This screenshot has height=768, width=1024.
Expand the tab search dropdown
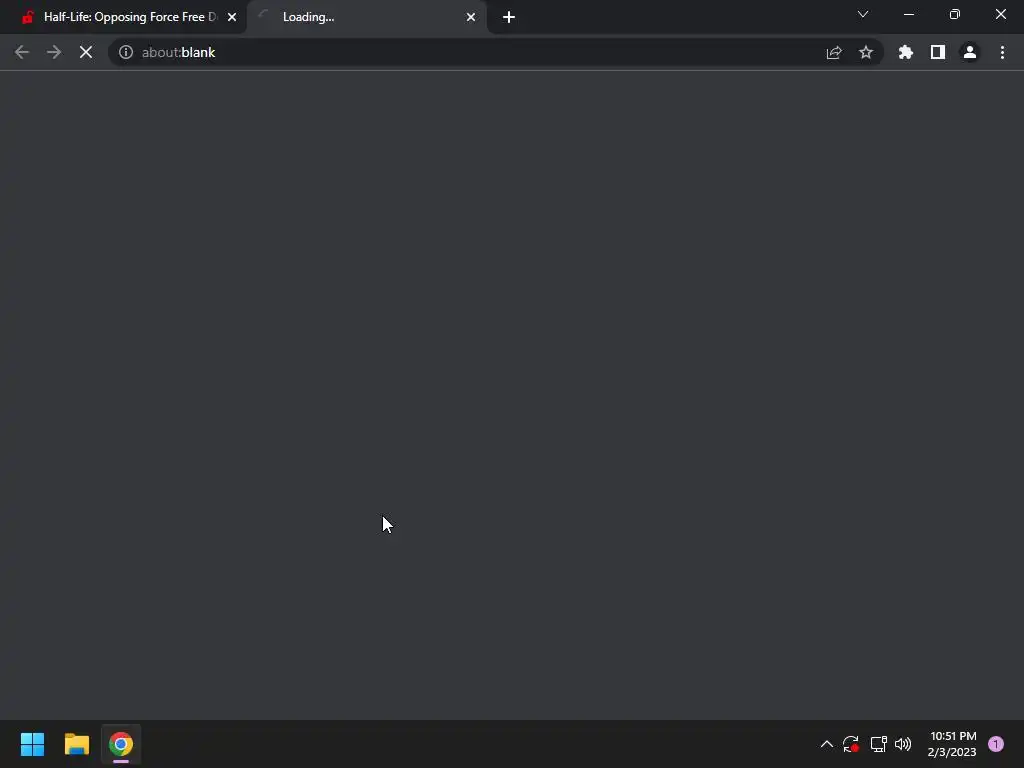(x=863, y=14)
